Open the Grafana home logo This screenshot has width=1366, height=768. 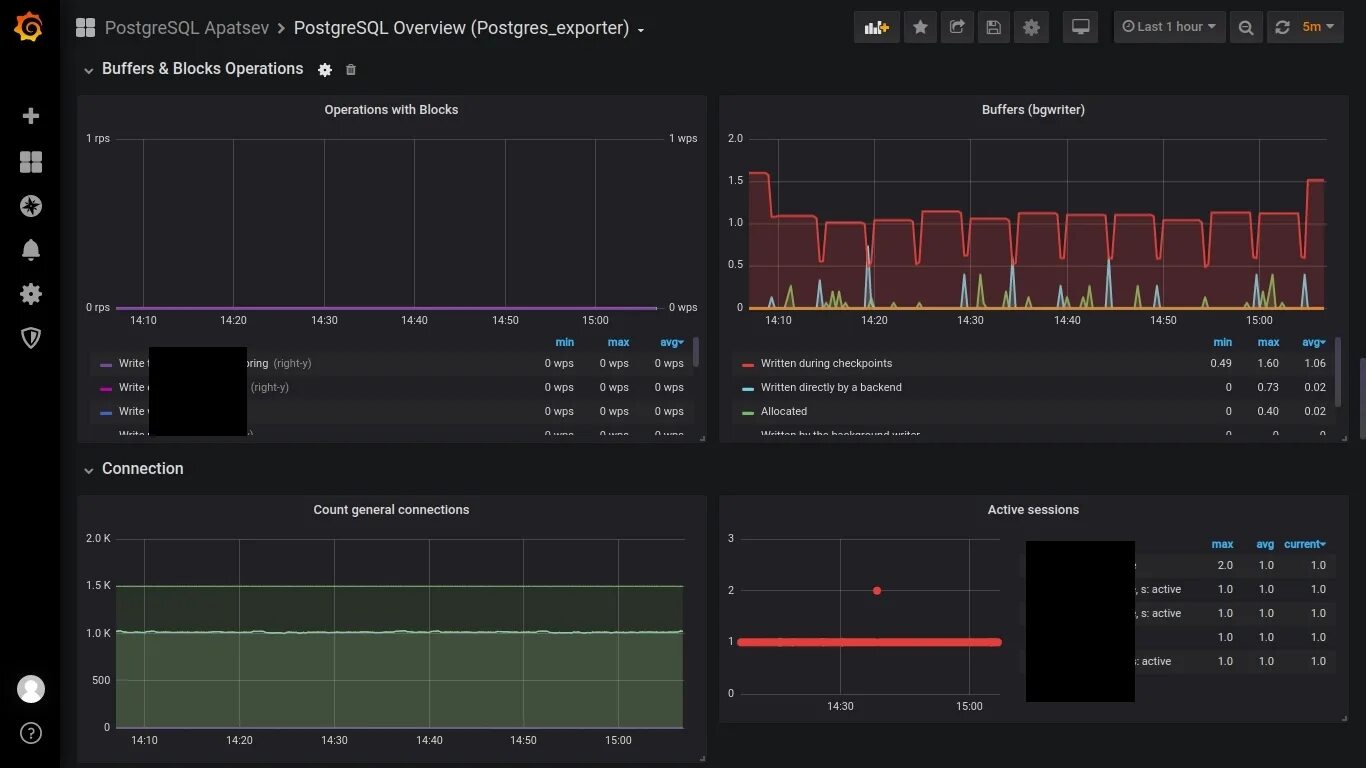pyautogui.click(x=28, y=27)
